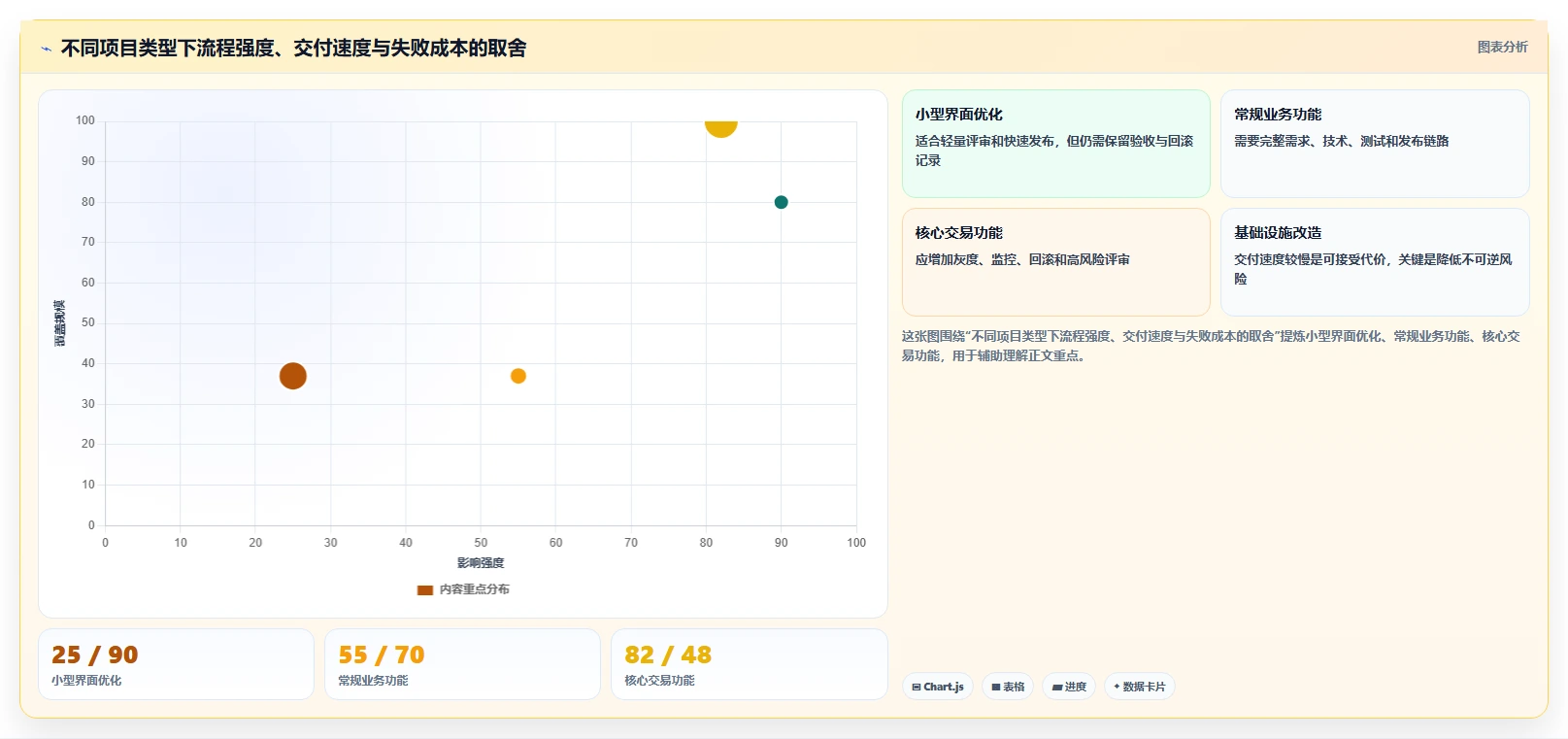
Task: Select the 82 / 48 stat card
Action: 749,664
